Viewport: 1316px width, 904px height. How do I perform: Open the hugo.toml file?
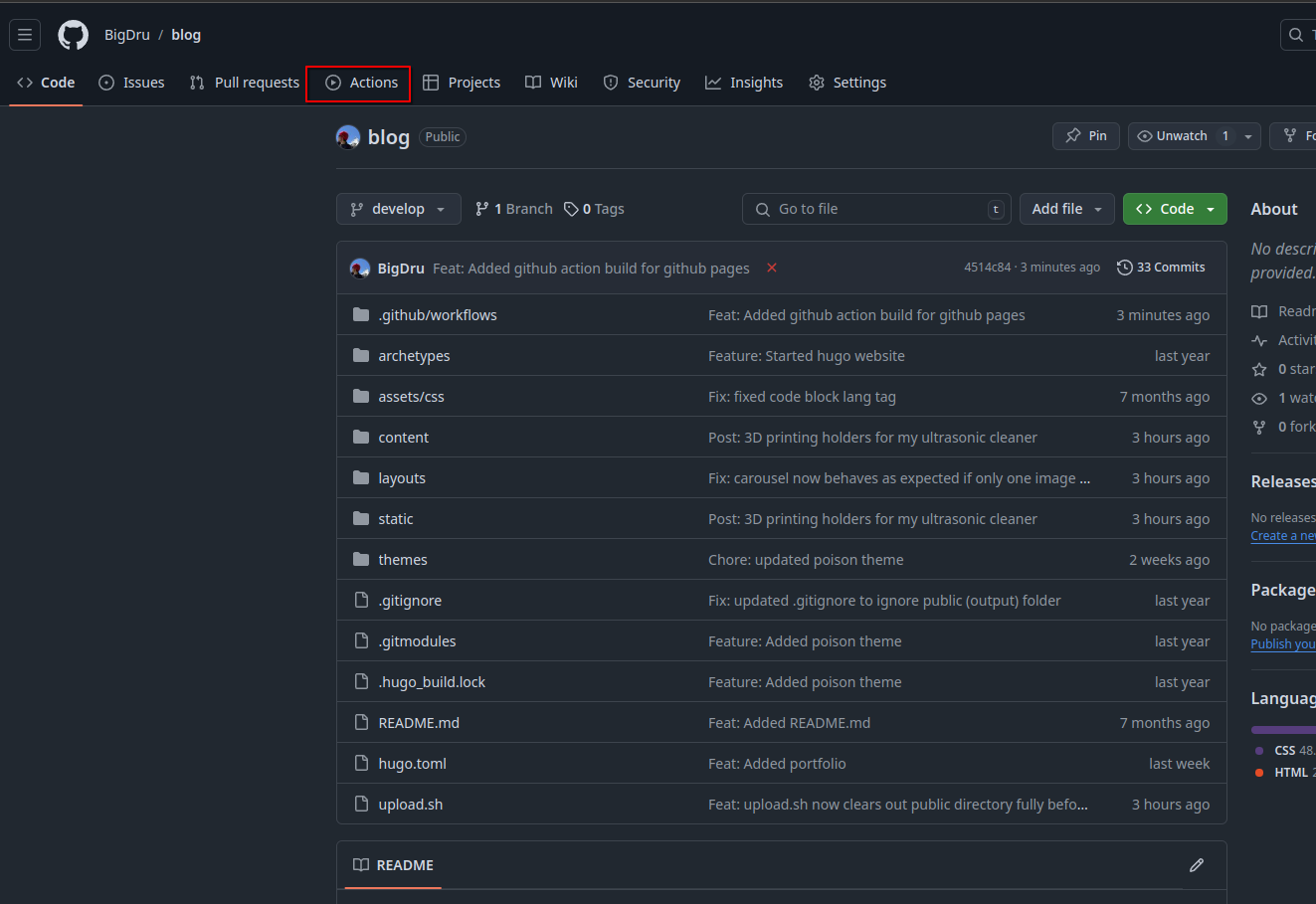(x=412, y=764)
